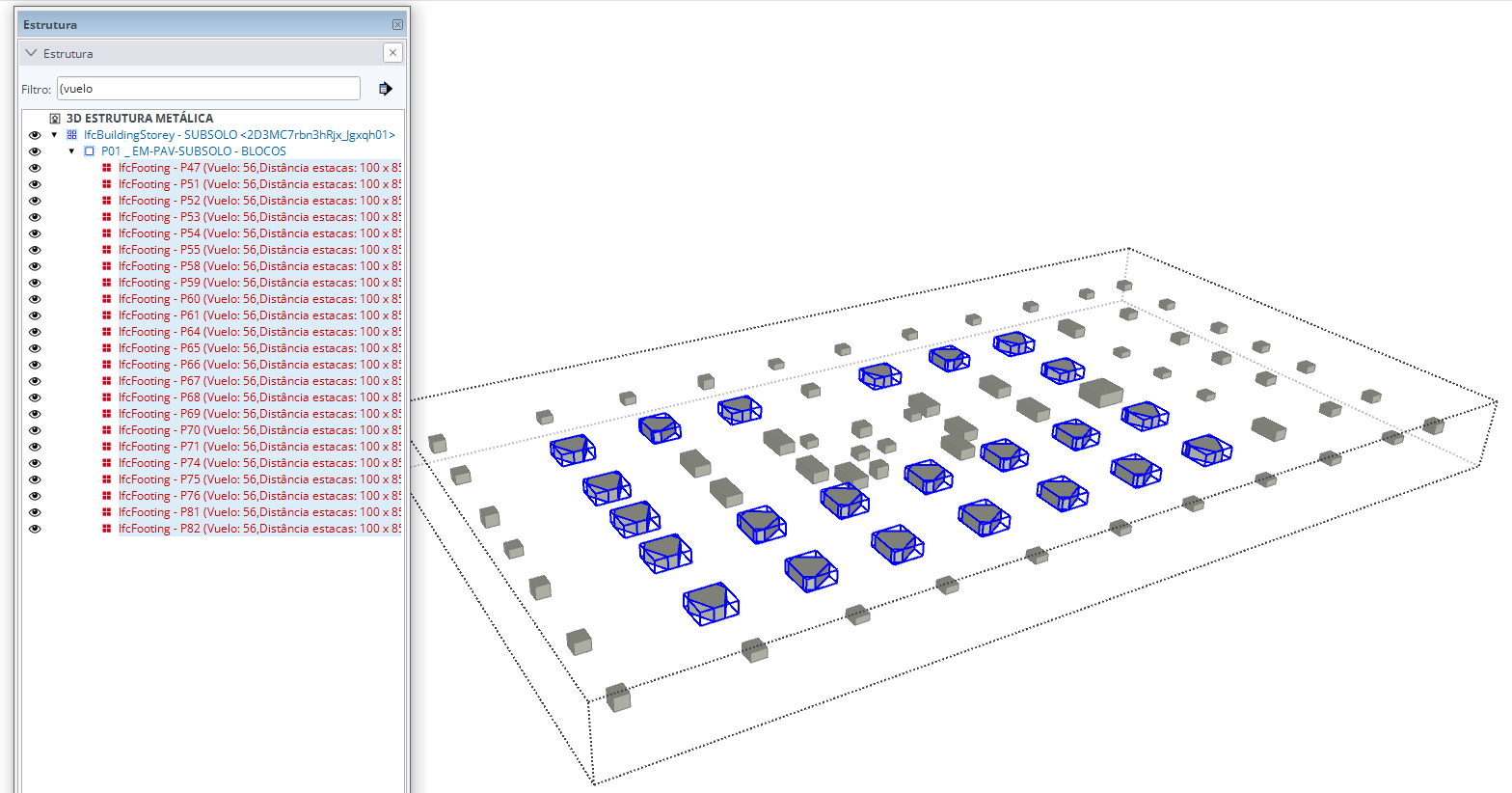
Task: Hide IfcFooting P52 with eye icon
Action: coord(35,201)
